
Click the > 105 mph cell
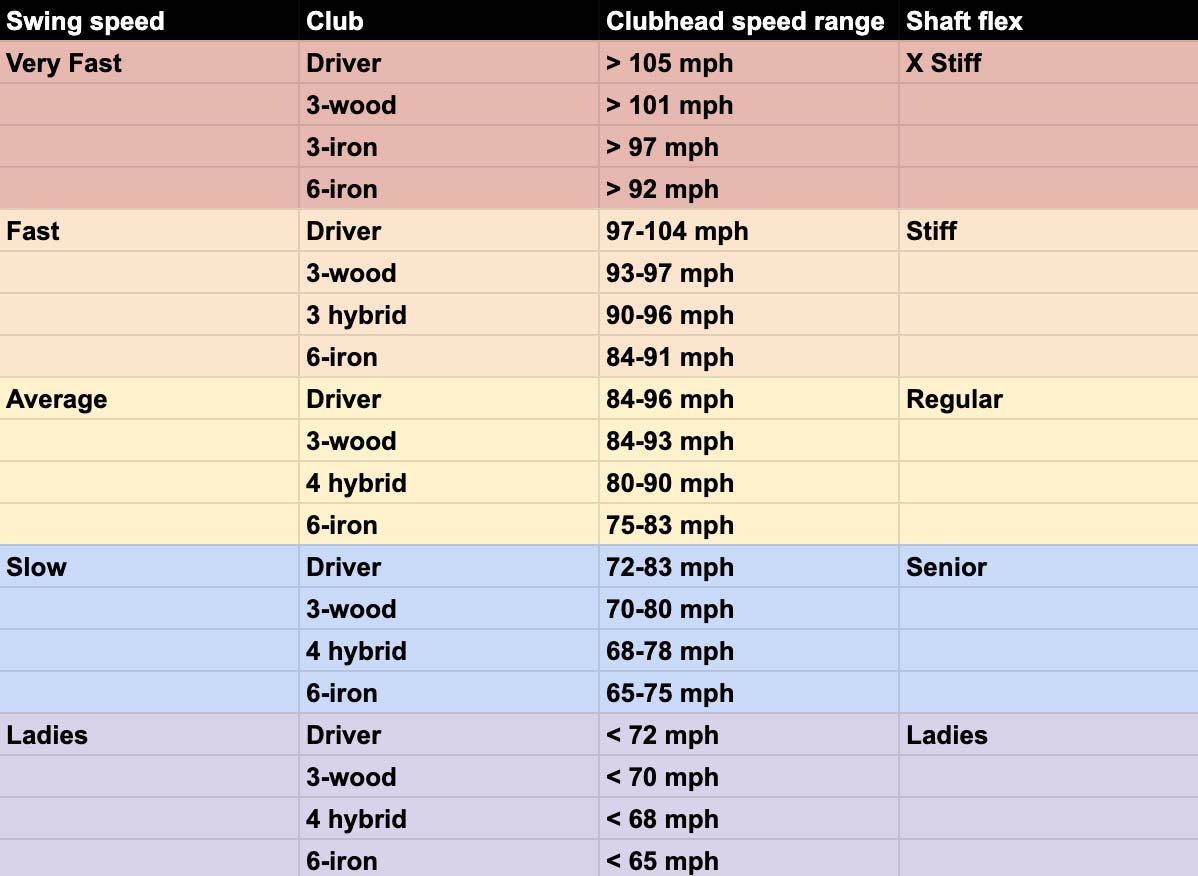point(669,63)
